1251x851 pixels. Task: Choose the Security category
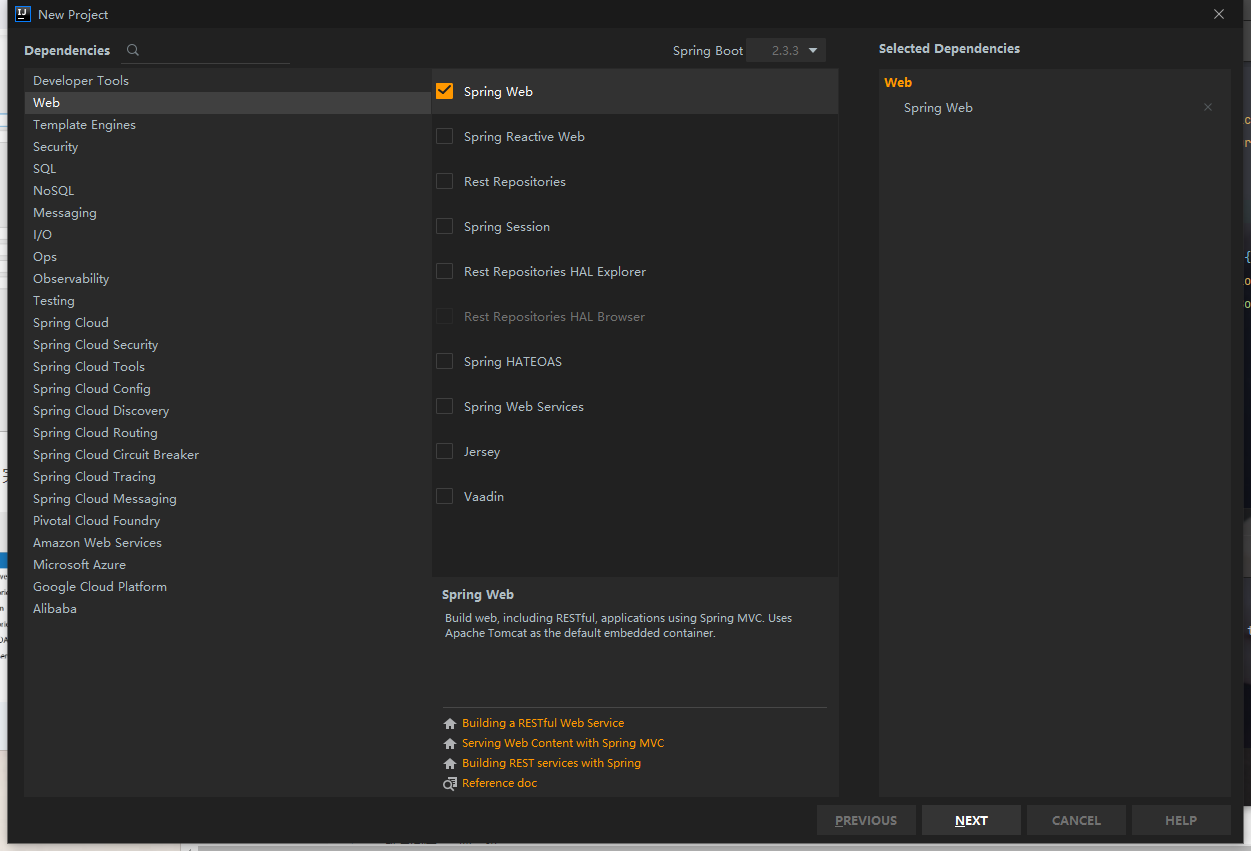click(228, 146)
